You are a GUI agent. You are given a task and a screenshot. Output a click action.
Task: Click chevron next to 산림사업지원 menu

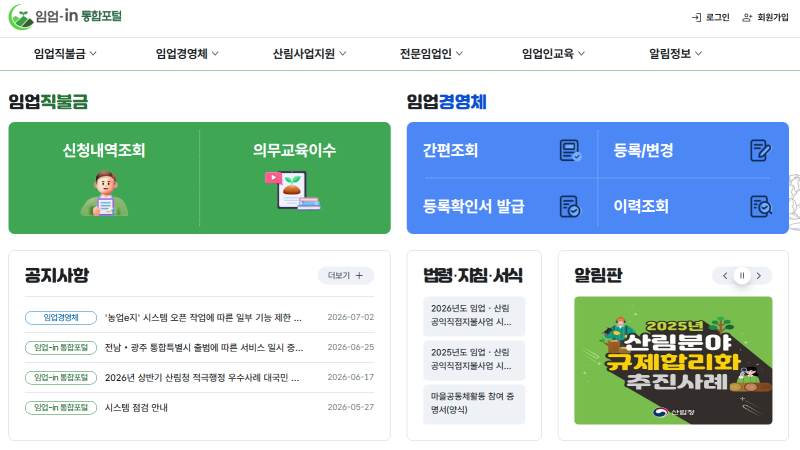(x=342, y=54)
